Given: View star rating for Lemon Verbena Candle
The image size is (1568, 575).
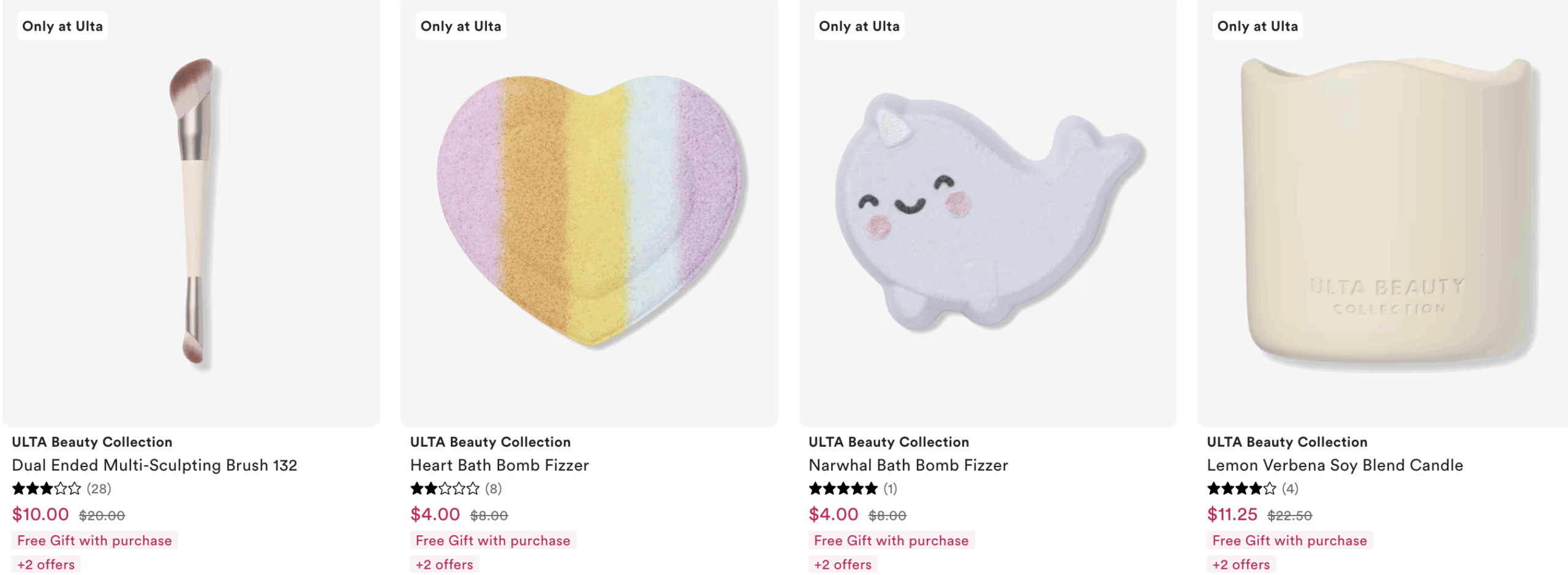Looking at the screenshot, I should click(1241, 489).
